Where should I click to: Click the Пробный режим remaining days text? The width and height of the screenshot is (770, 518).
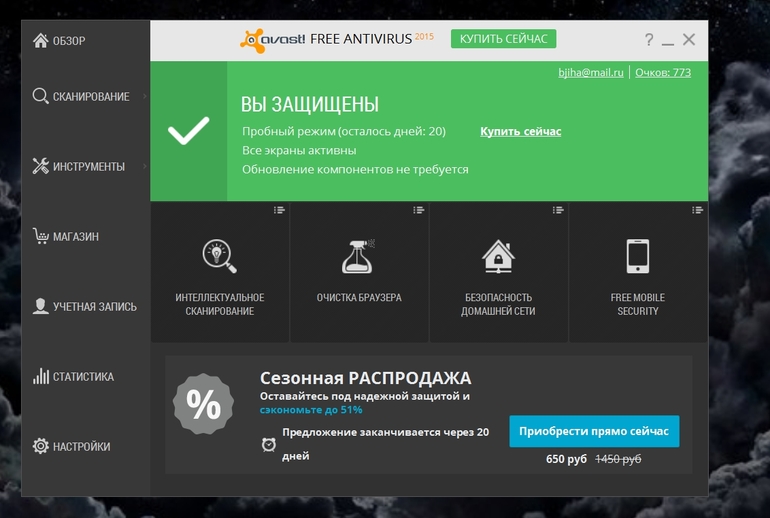point(344,131)
